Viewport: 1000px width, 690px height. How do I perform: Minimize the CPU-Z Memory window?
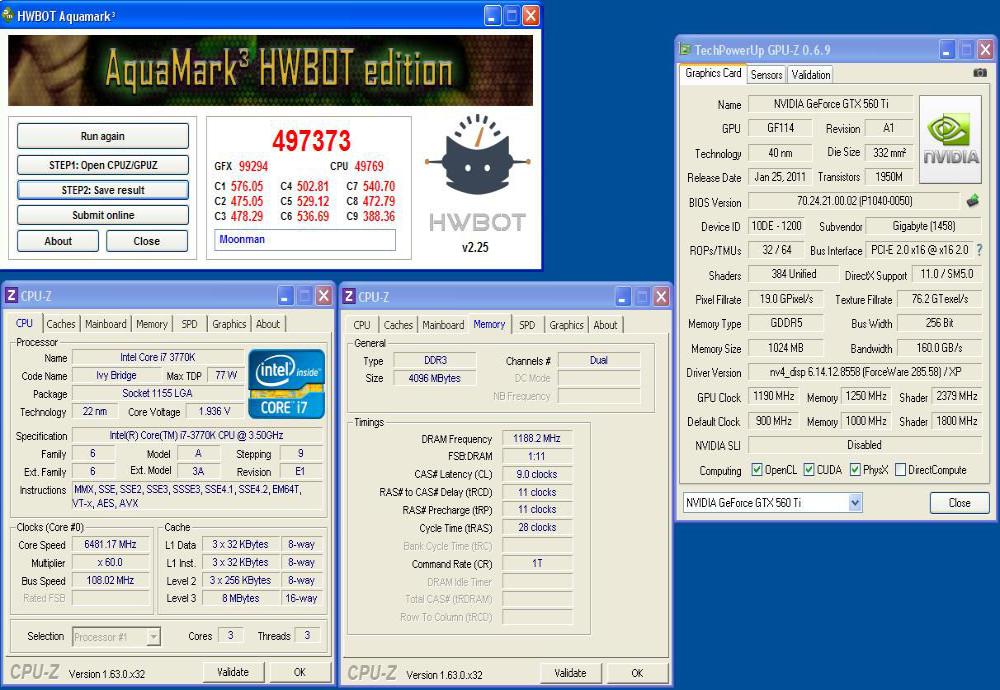pyautogui.click(x=622, y=296)
